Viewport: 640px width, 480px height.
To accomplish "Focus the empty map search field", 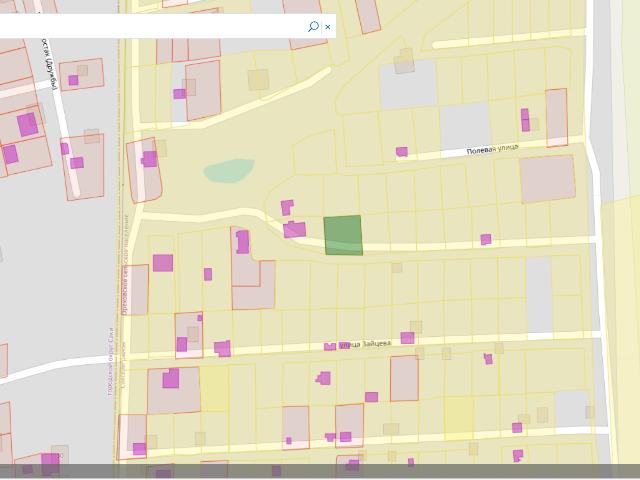I will tap(151, 26).
